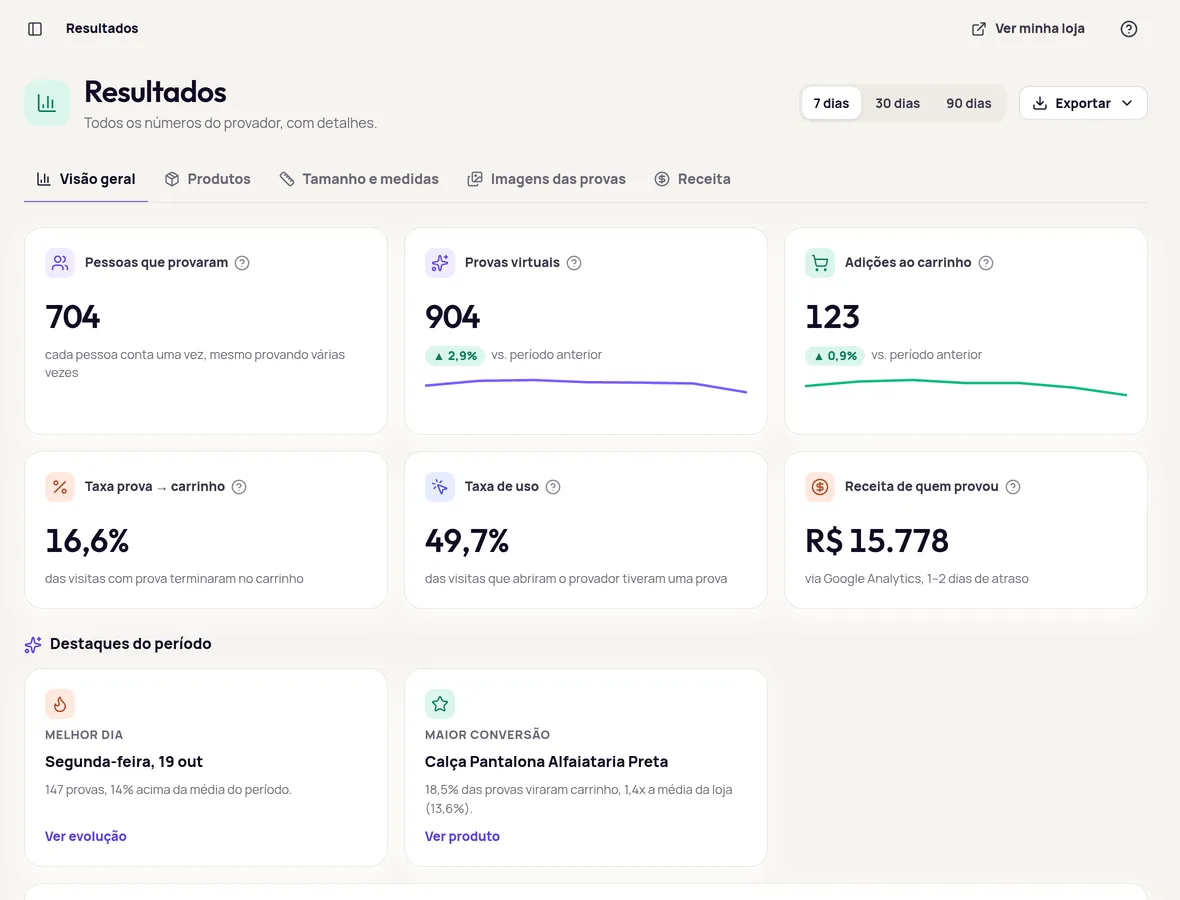Click the Destaques do período heading
This screenshot has width=1180, height=900.
tap(130, 644)
